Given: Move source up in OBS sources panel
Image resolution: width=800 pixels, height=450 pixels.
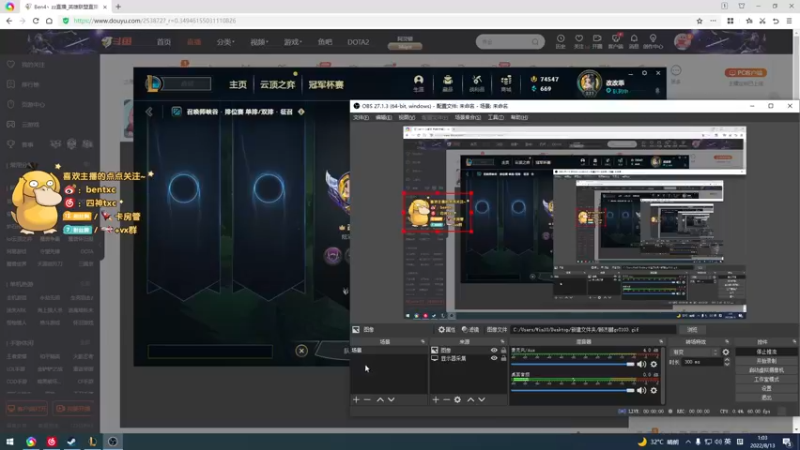Looking at the screenshot, I should coord(470,399).
